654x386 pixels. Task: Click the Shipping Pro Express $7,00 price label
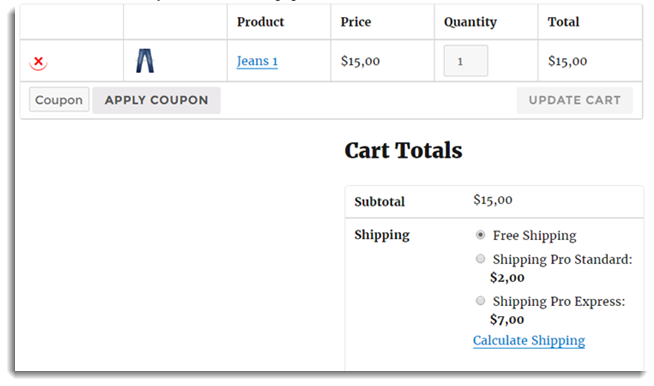(507, 320)
